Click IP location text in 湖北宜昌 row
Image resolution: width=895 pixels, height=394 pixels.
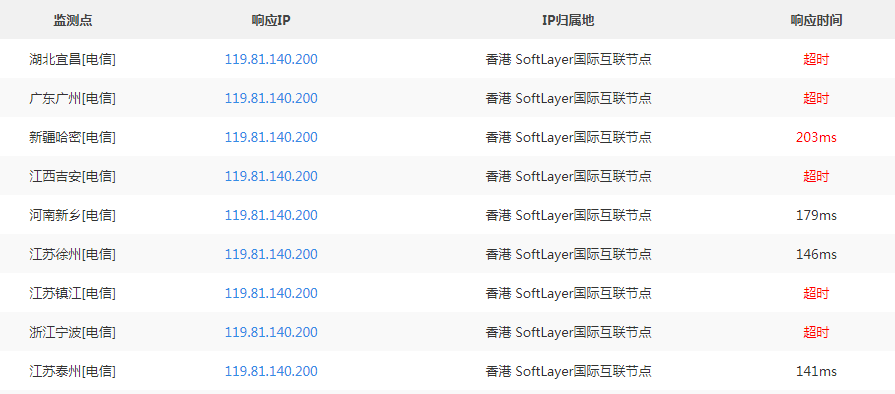pos(569,59)
